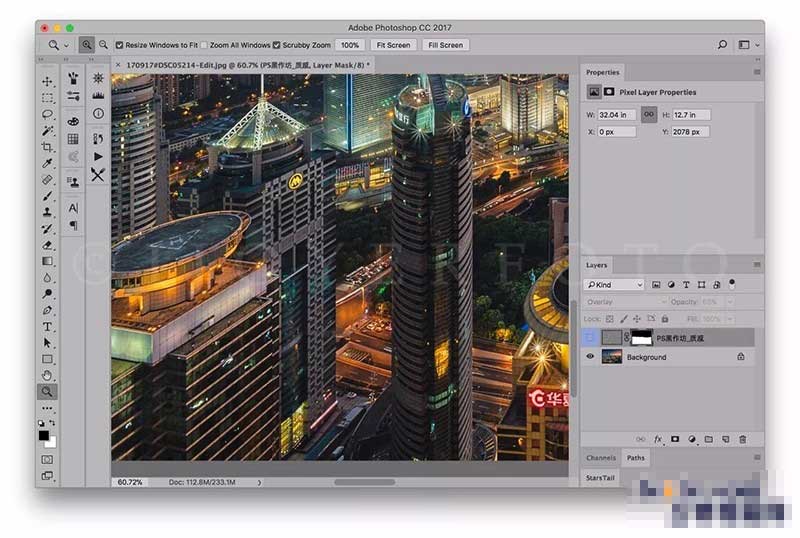800x538 pixels.
Task: Choose the Lasso tool in toolbar
Action: pyautogui.click(x=47, y=114)
